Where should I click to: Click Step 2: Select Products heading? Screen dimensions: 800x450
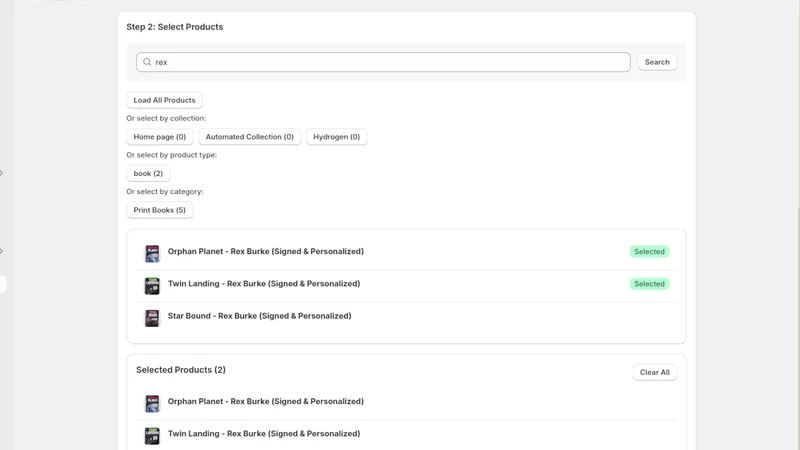pos(174,27)
